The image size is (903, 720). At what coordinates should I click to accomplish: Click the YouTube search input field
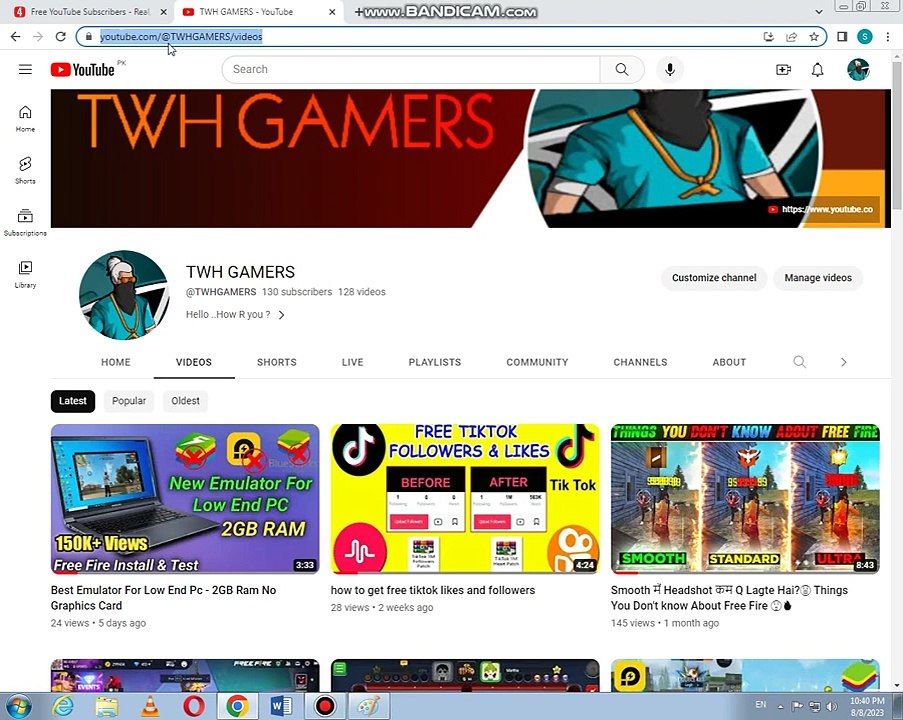coord(411,70)
